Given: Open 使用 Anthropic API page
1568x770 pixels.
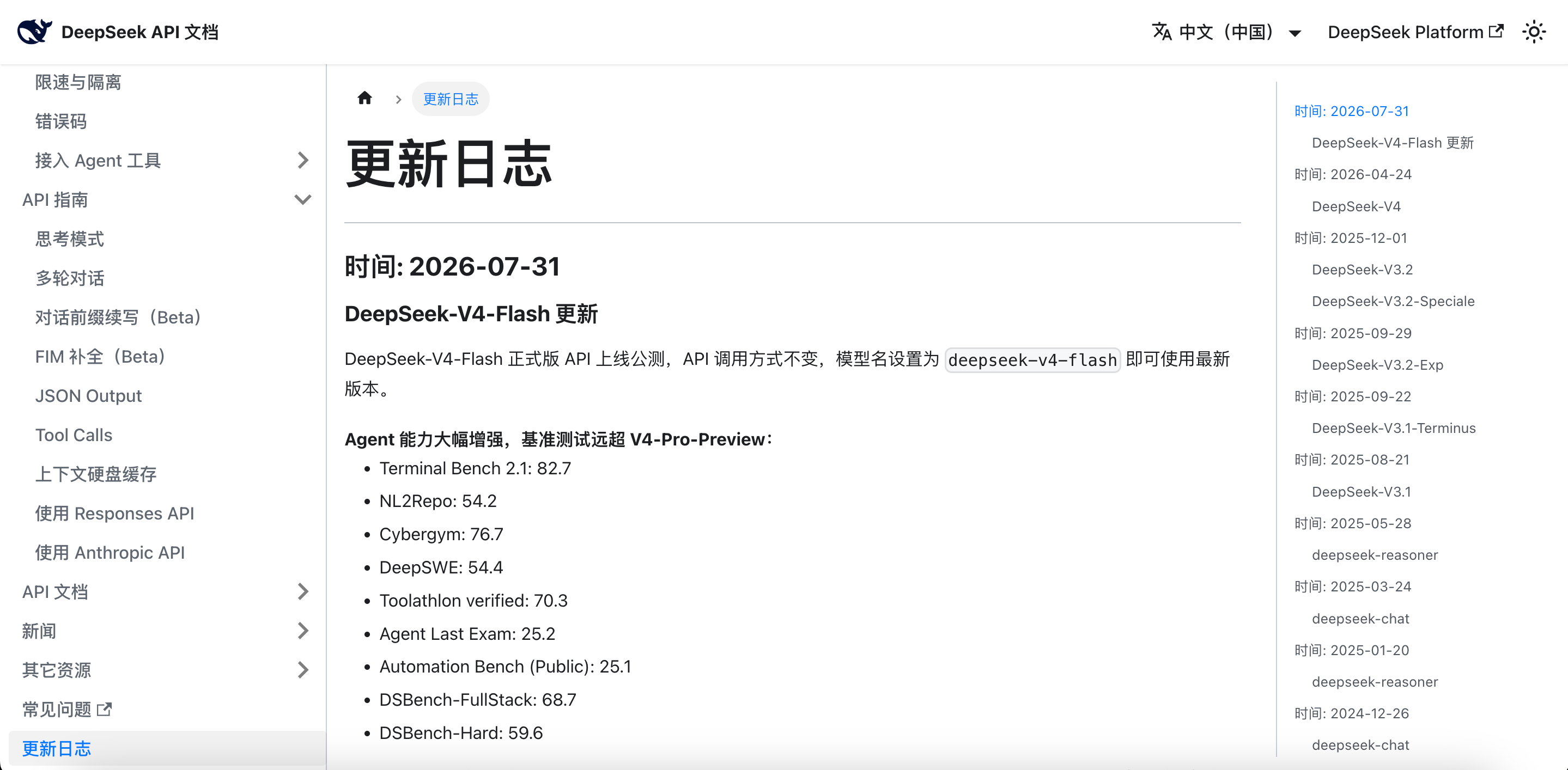Looking at the screenshot, I should click(110, 553).
